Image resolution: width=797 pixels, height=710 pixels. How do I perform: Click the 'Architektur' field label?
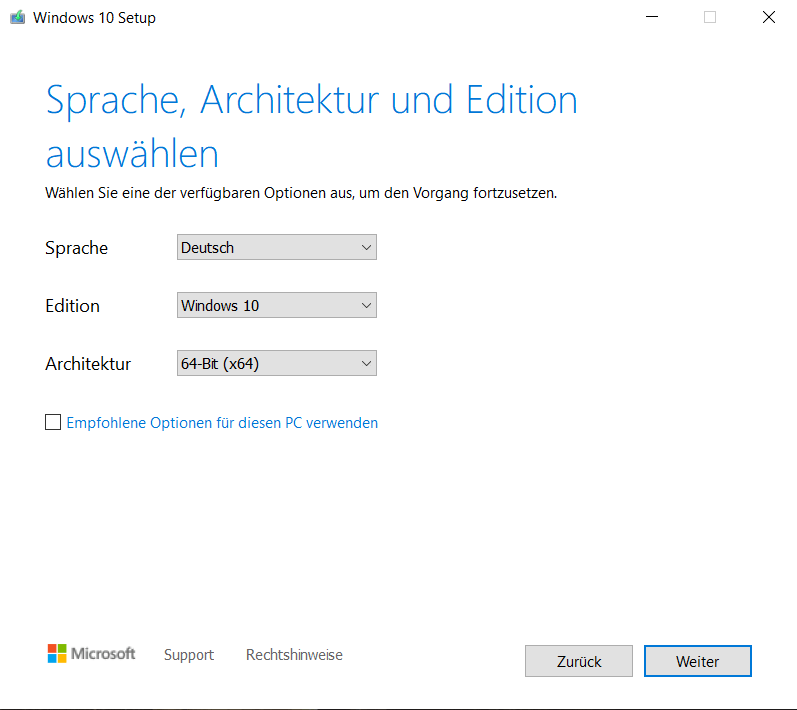coord(88,364)
